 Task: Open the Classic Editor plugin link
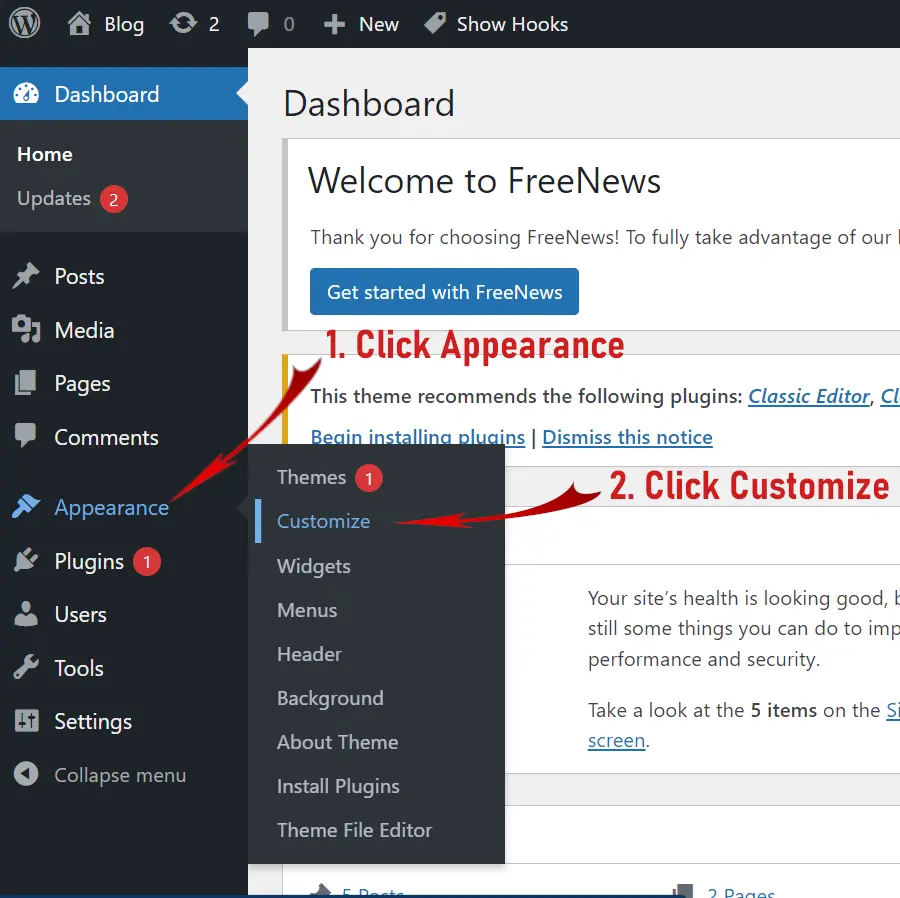pos(809,396)
